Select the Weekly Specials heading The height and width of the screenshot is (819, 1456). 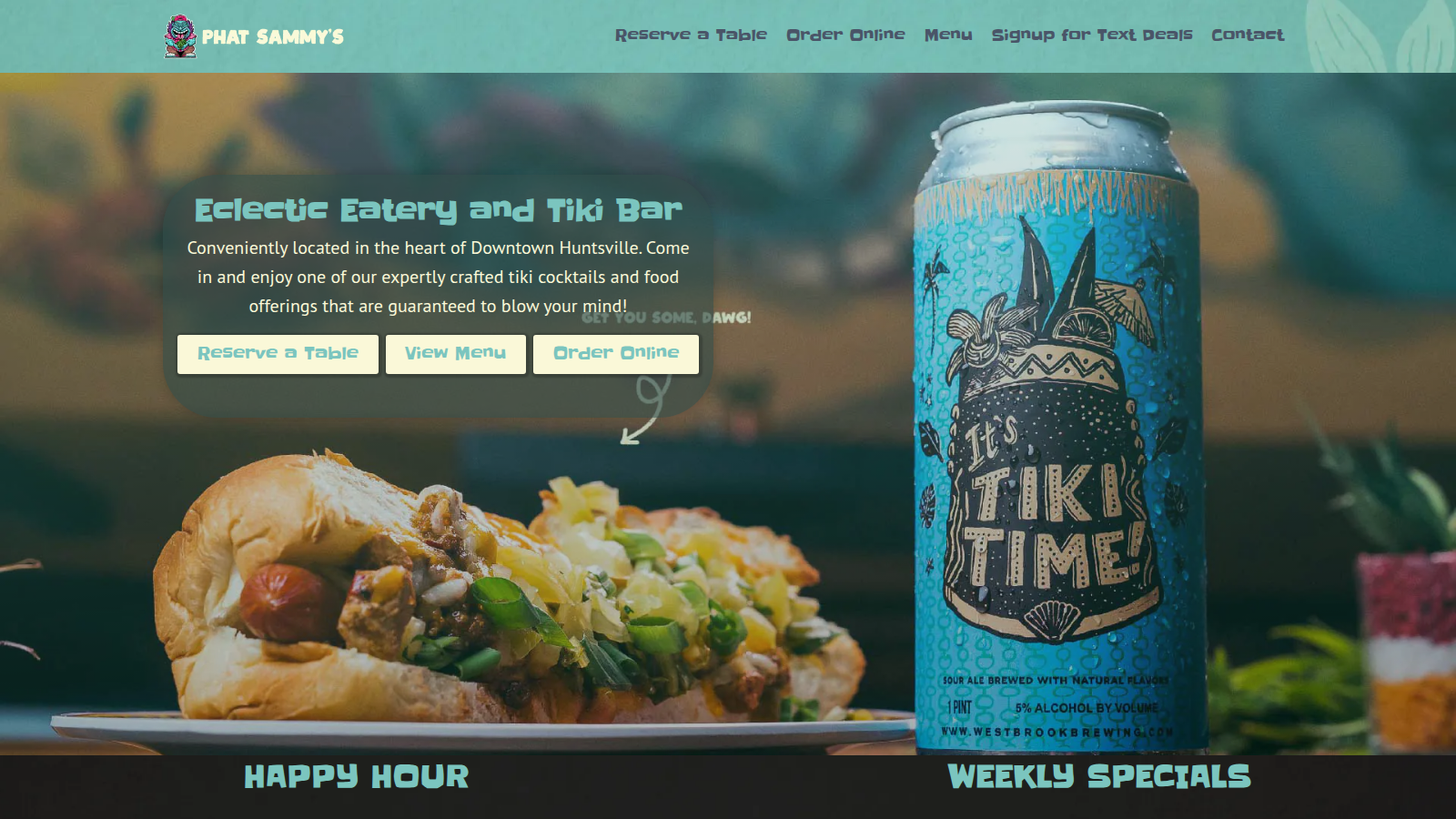point(1099,777)
